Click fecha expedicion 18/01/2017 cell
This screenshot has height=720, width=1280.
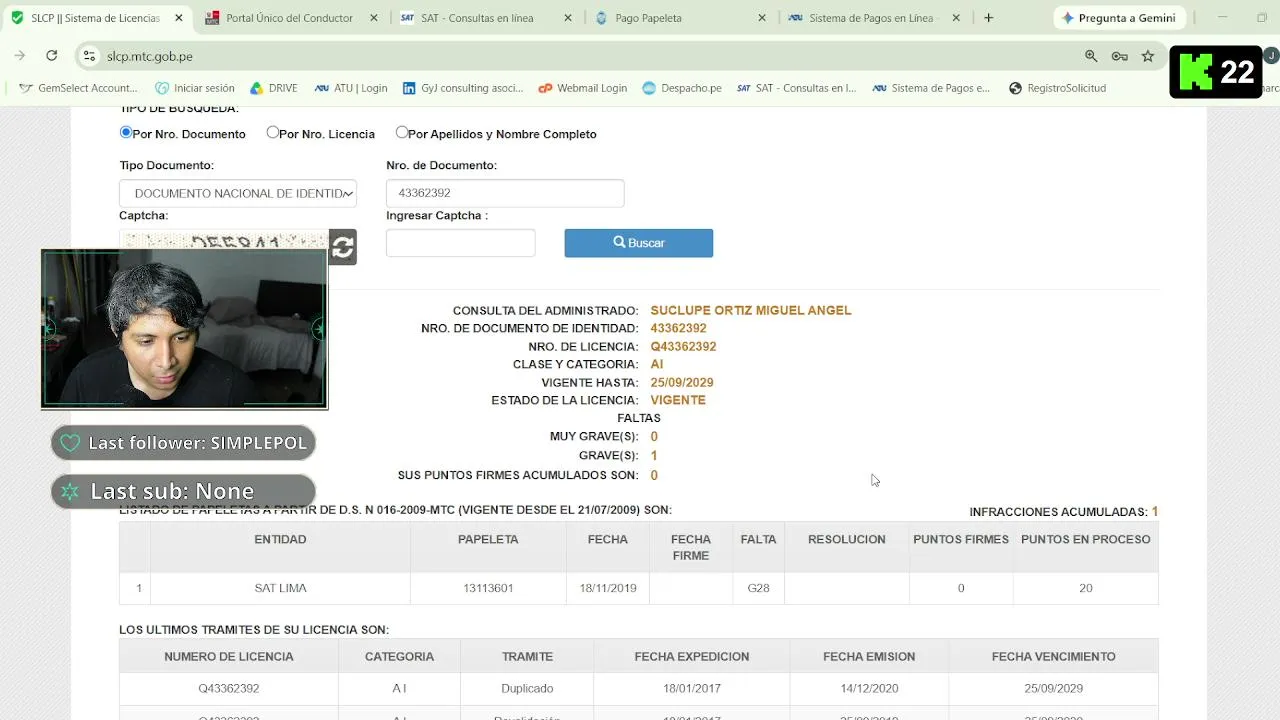click(x=692, y=688)
